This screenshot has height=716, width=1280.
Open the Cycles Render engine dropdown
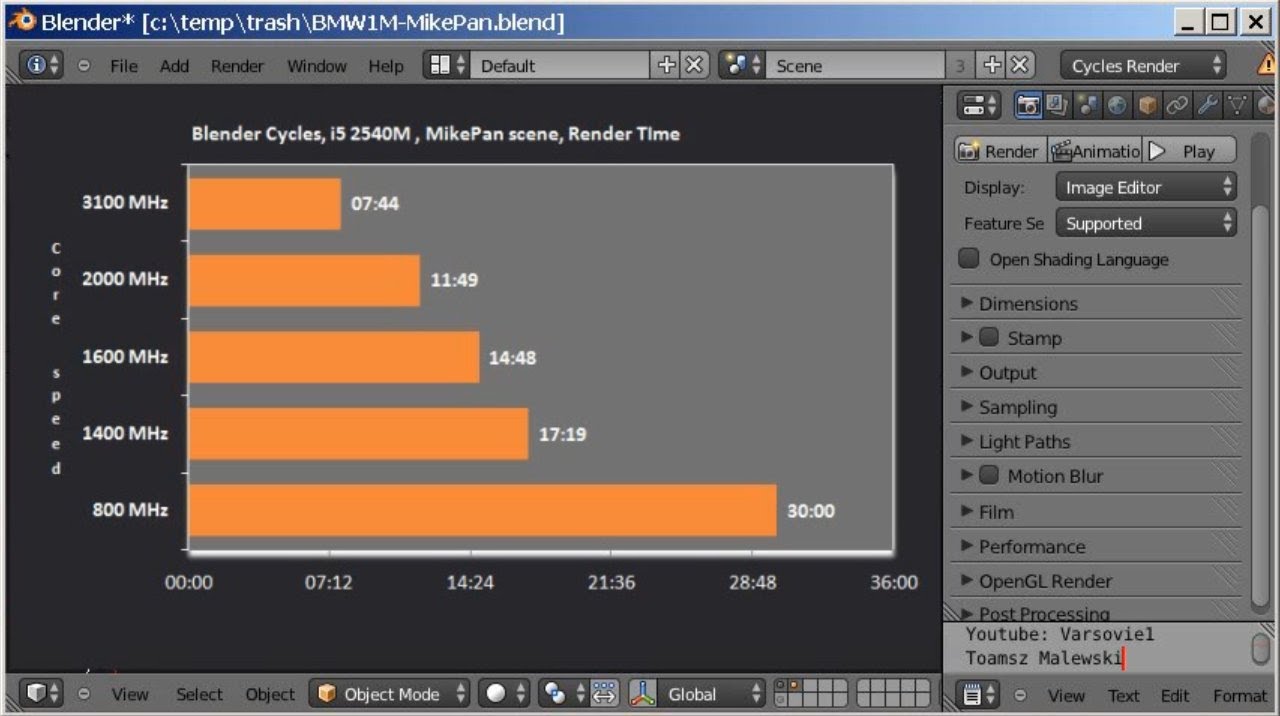click(x=1143, y=66)
